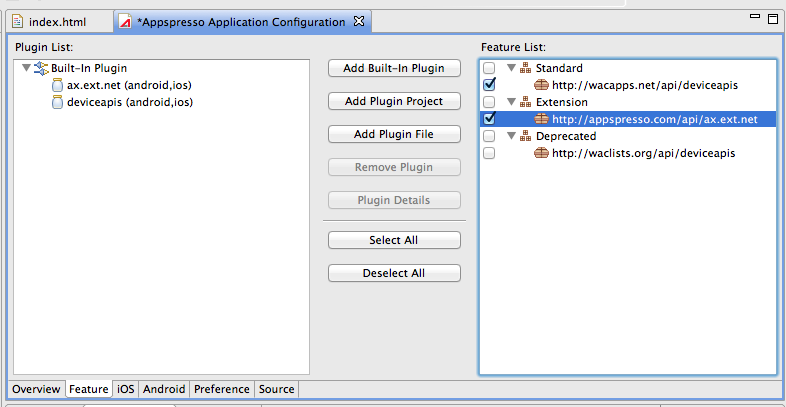Open the Android page tab
The height and width of the screenshot is (407, 786).
pos(164,389)
